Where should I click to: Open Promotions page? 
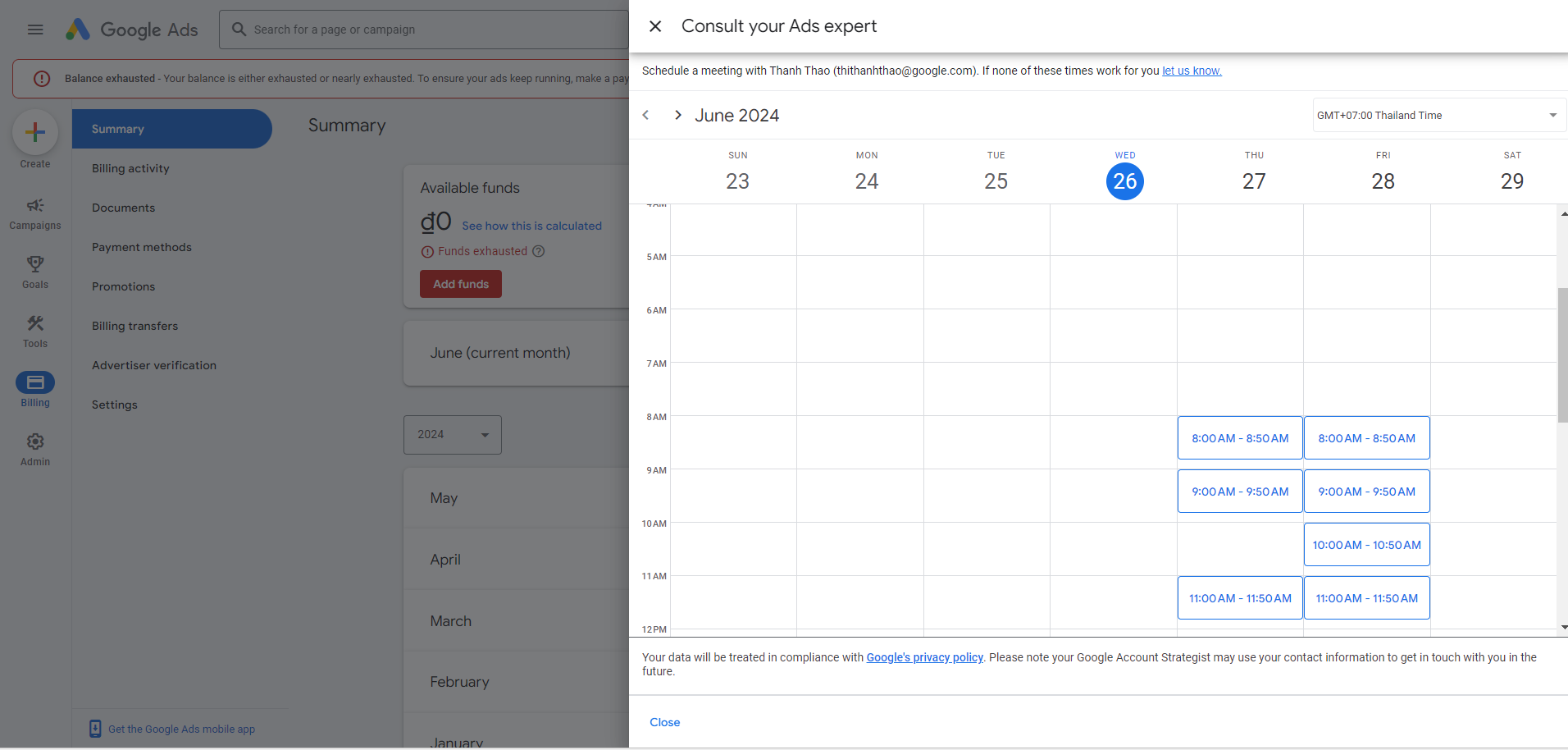(123, 286)
